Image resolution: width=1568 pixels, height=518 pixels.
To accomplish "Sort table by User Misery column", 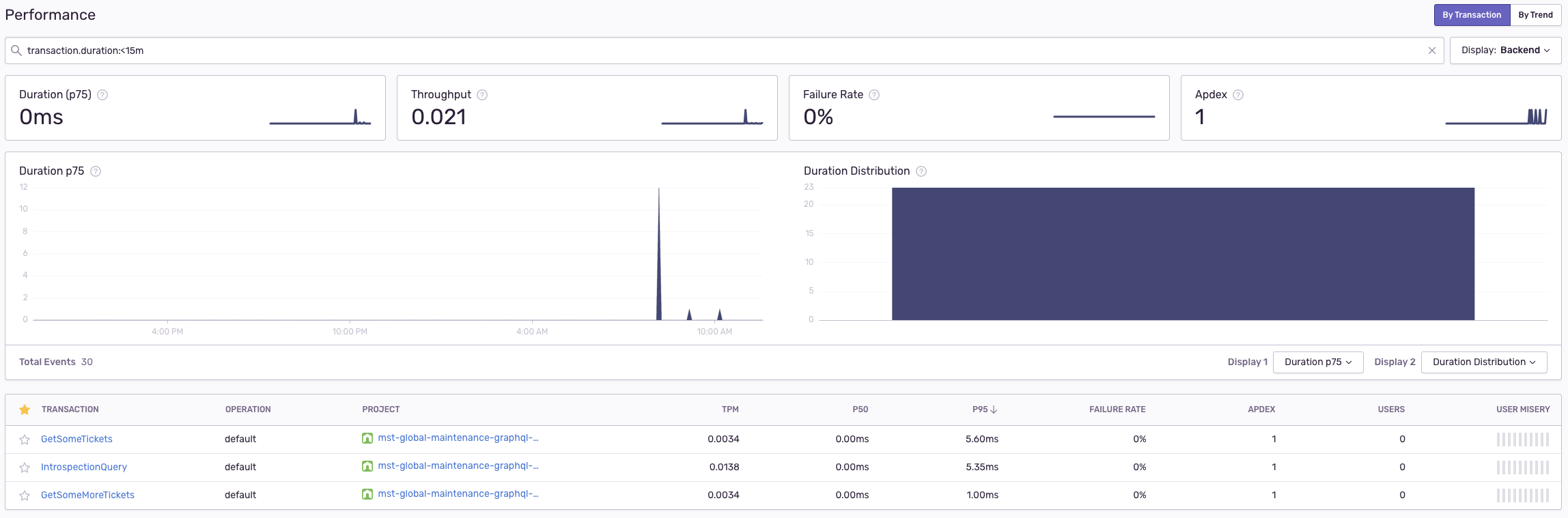I will point(1523,409).
